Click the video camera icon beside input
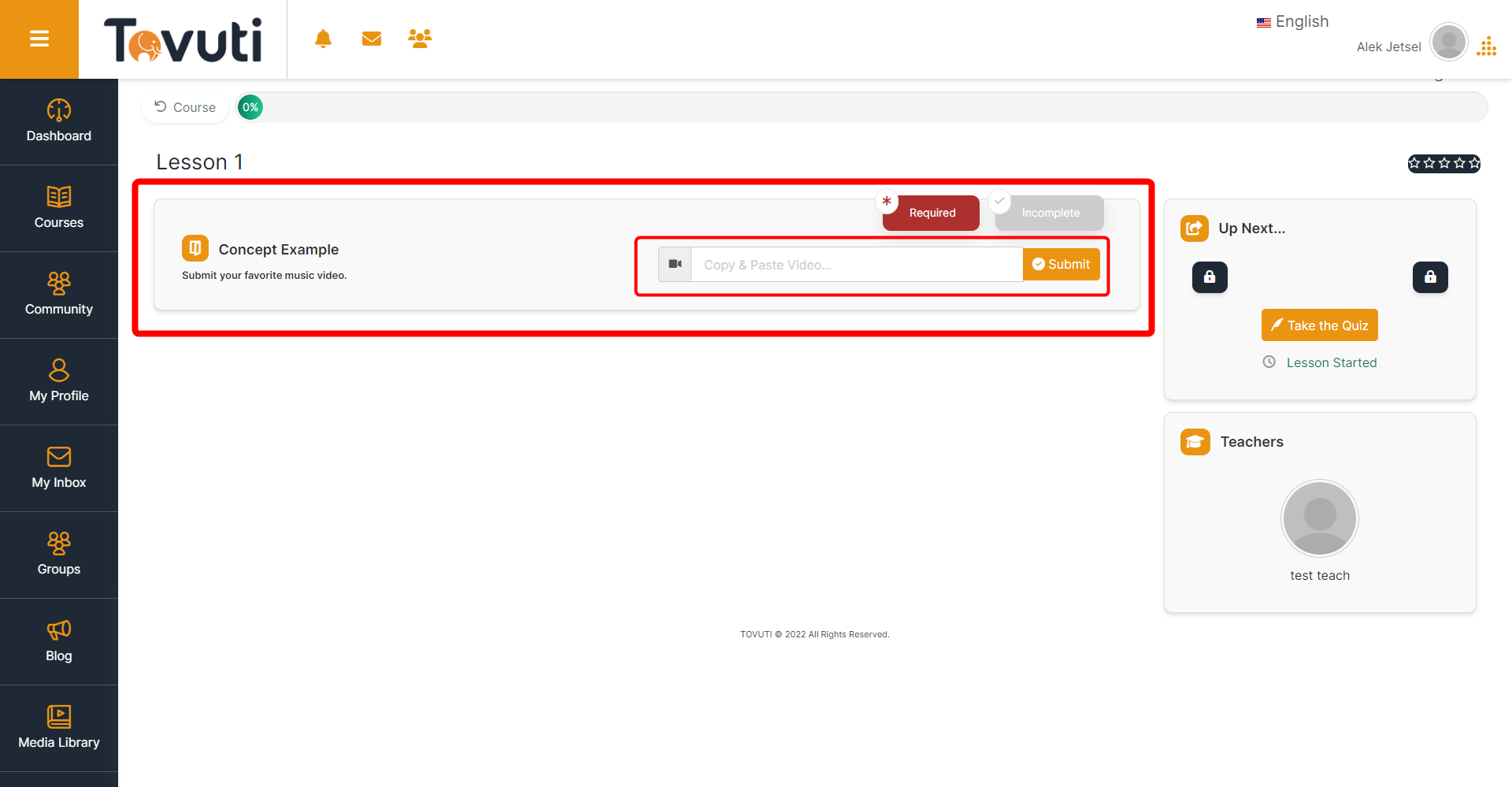This screenshot has height=787, width=1512. (x=675, y=264)
